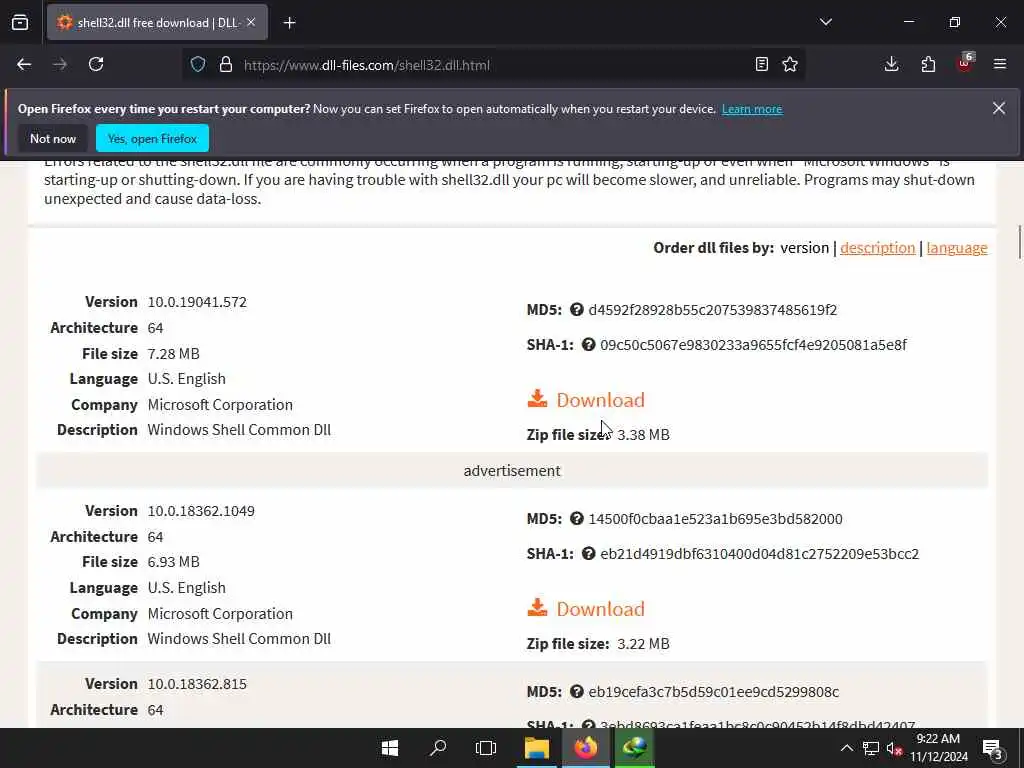Open network status tray icon
Viewport: 1024px width, 768px height.
[871, 748]
